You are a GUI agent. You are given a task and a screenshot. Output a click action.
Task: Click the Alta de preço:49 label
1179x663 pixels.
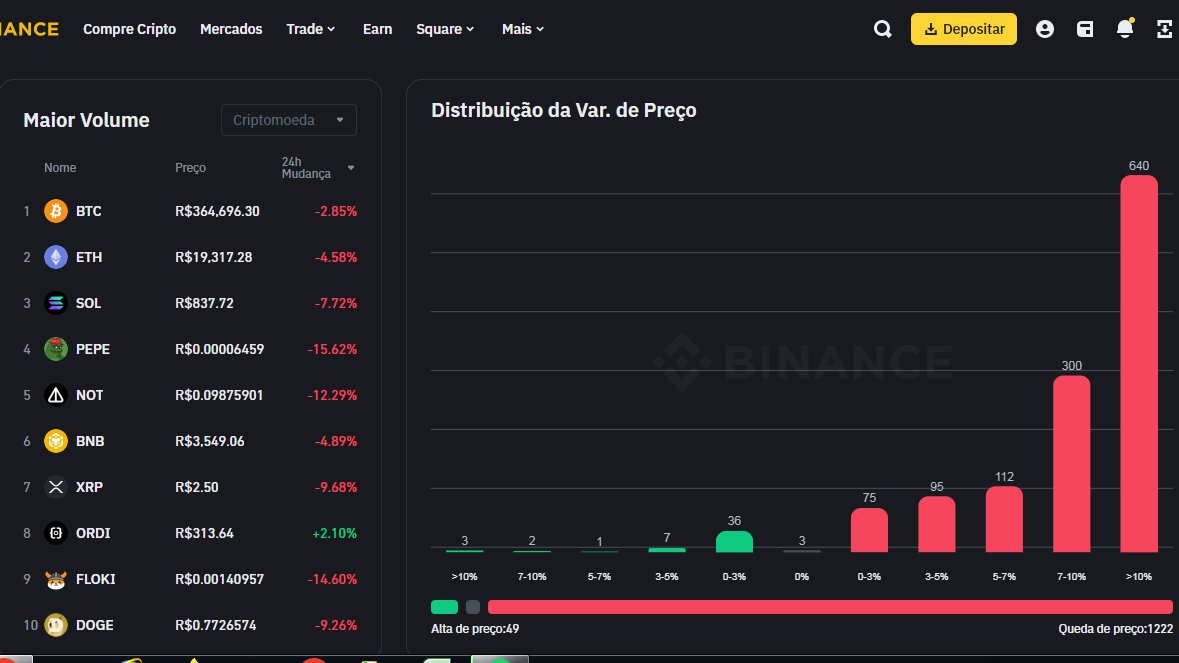point(475,628)
